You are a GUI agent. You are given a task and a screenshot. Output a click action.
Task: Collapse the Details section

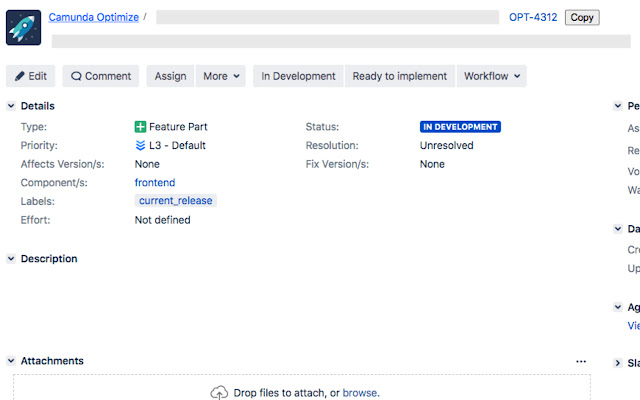point(11,106)
